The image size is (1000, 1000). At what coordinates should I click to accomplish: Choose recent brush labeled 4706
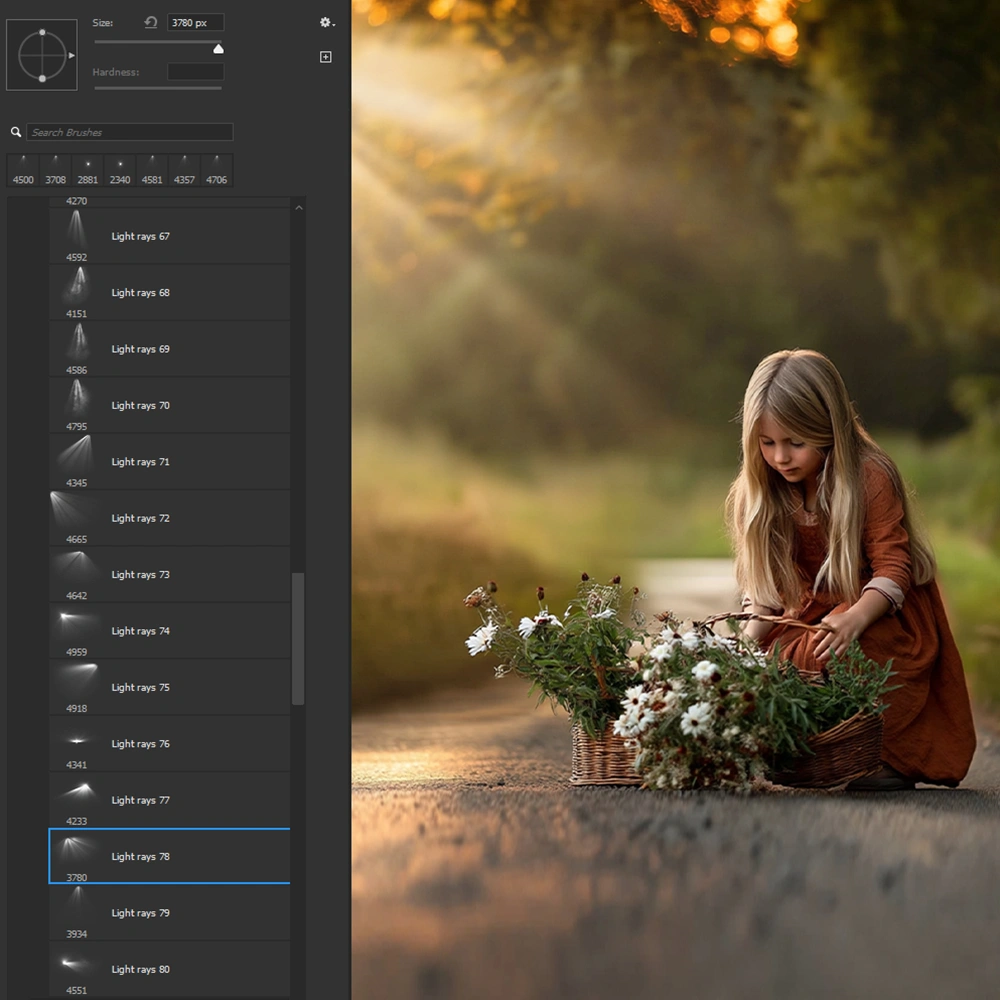216,170
